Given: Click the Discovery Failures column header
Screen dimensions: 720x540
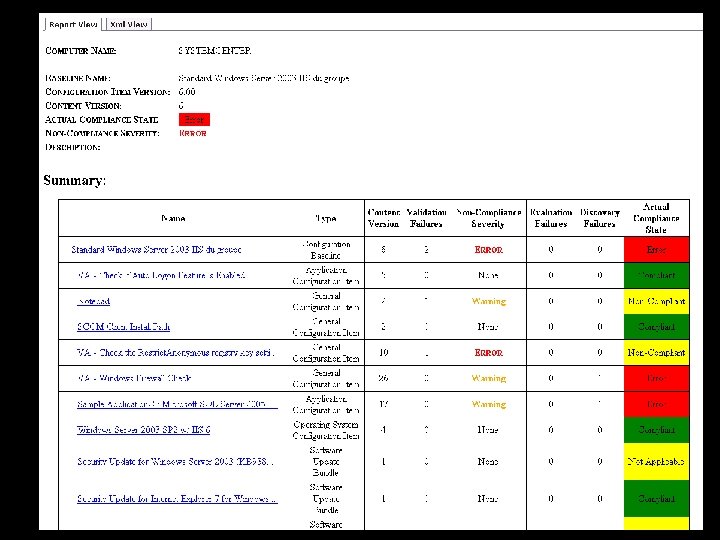Looking at the screenshot, I should 600,218.
